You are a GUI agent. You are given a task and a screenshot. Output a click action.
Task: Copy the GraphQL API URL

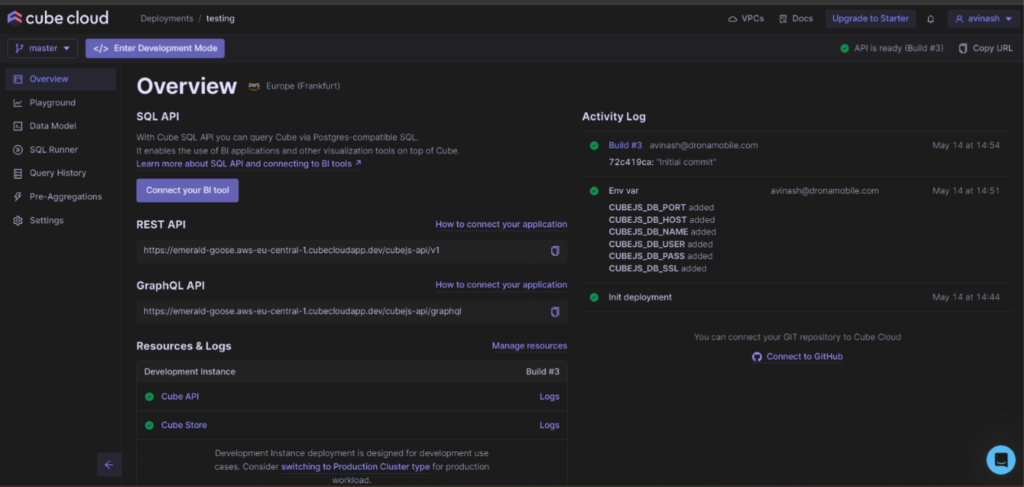555,312
